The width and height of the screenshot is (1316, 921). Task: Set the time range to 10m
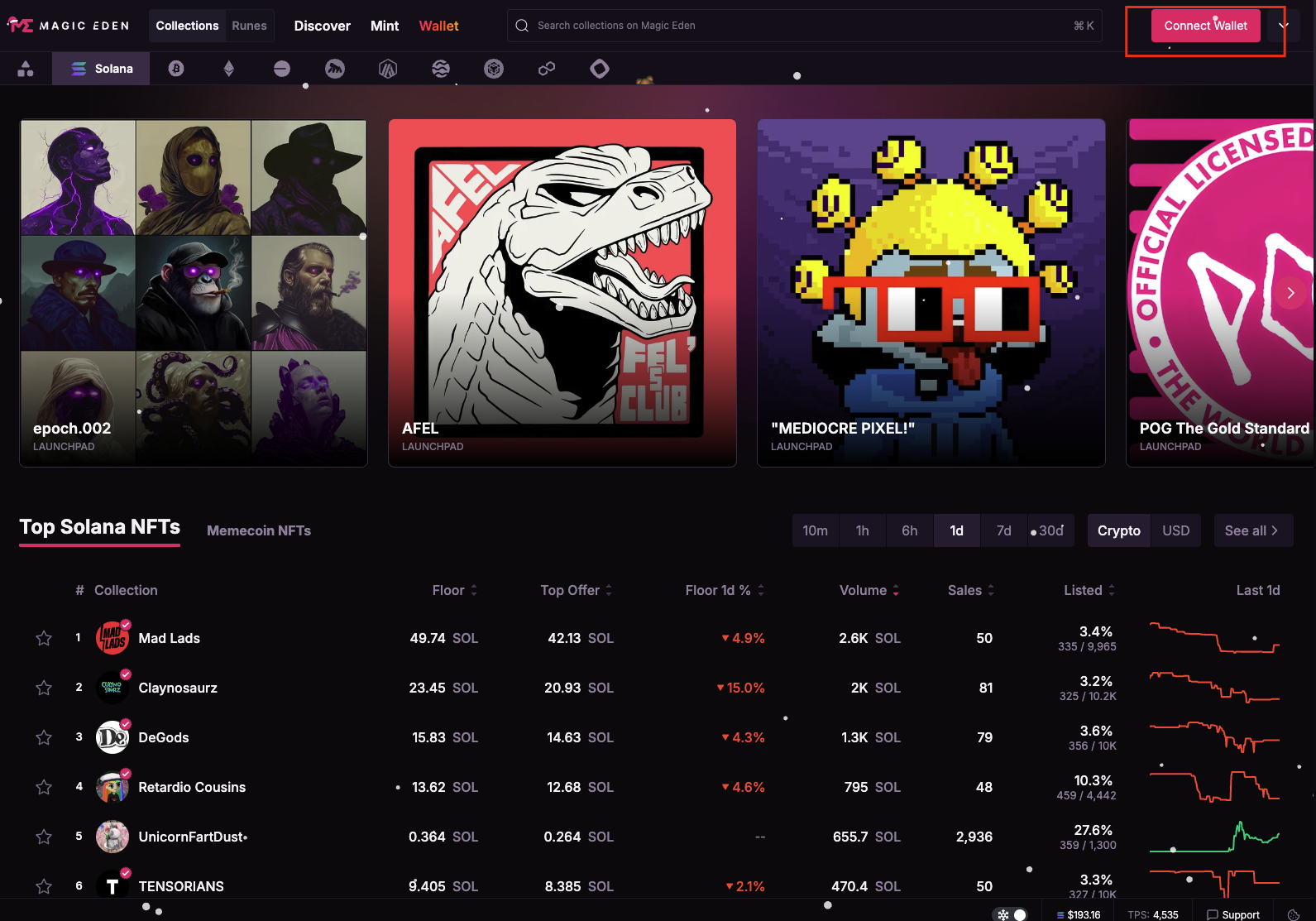[x=816, y=530]
